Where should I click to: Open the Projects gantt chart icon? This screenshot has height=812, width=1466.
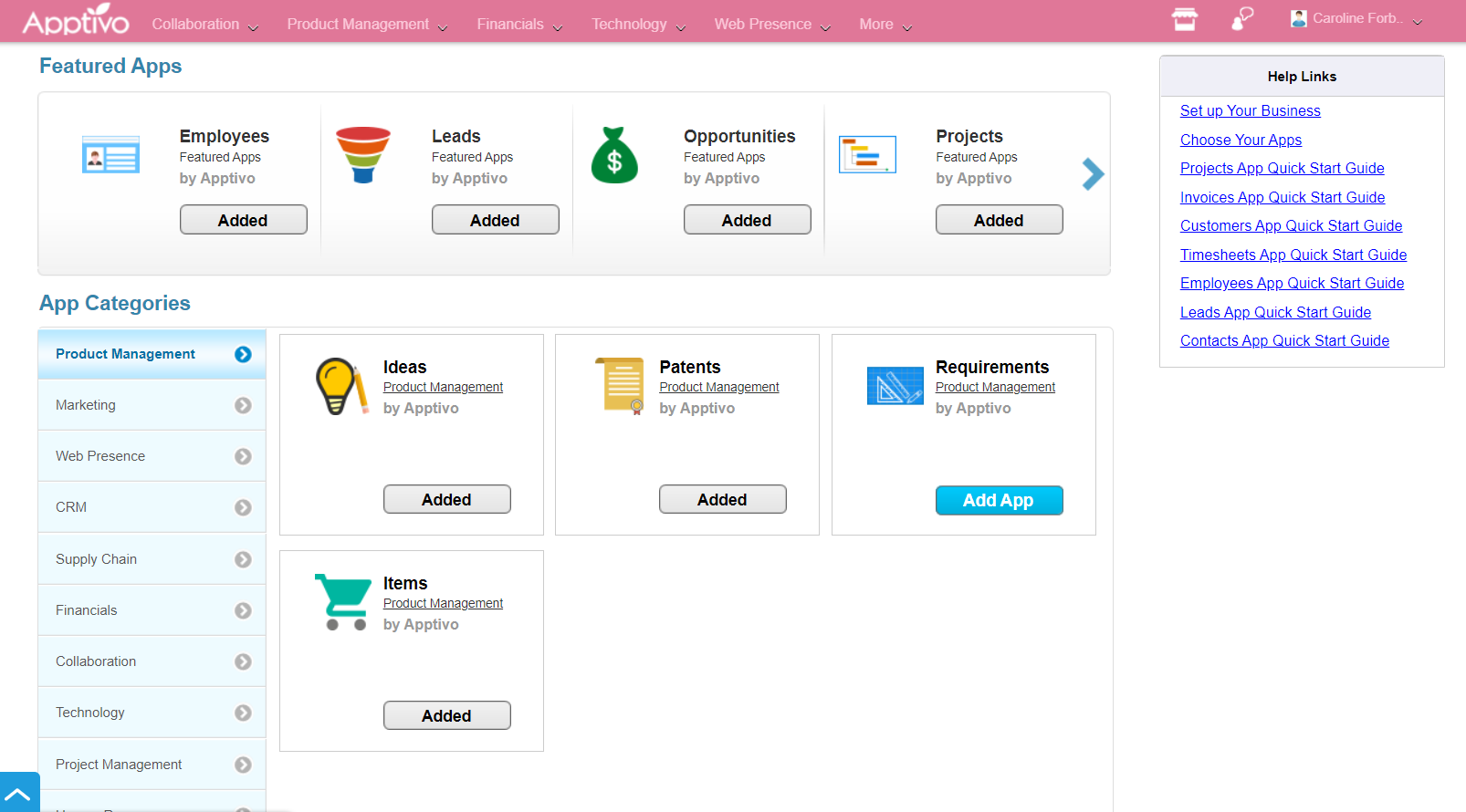click(867, 154)
